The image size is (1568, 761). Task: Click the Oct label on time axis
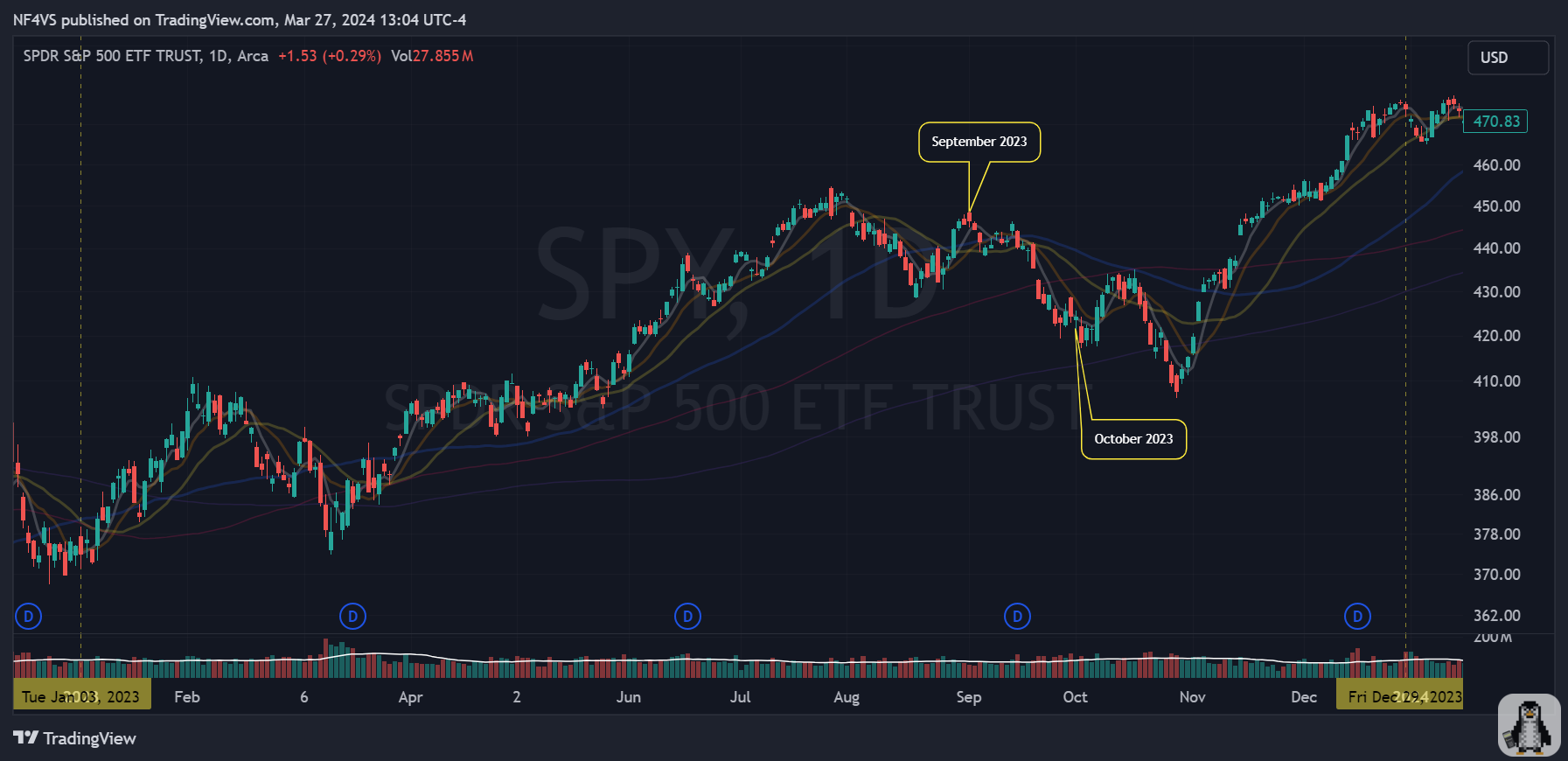tap(1076, 697)
